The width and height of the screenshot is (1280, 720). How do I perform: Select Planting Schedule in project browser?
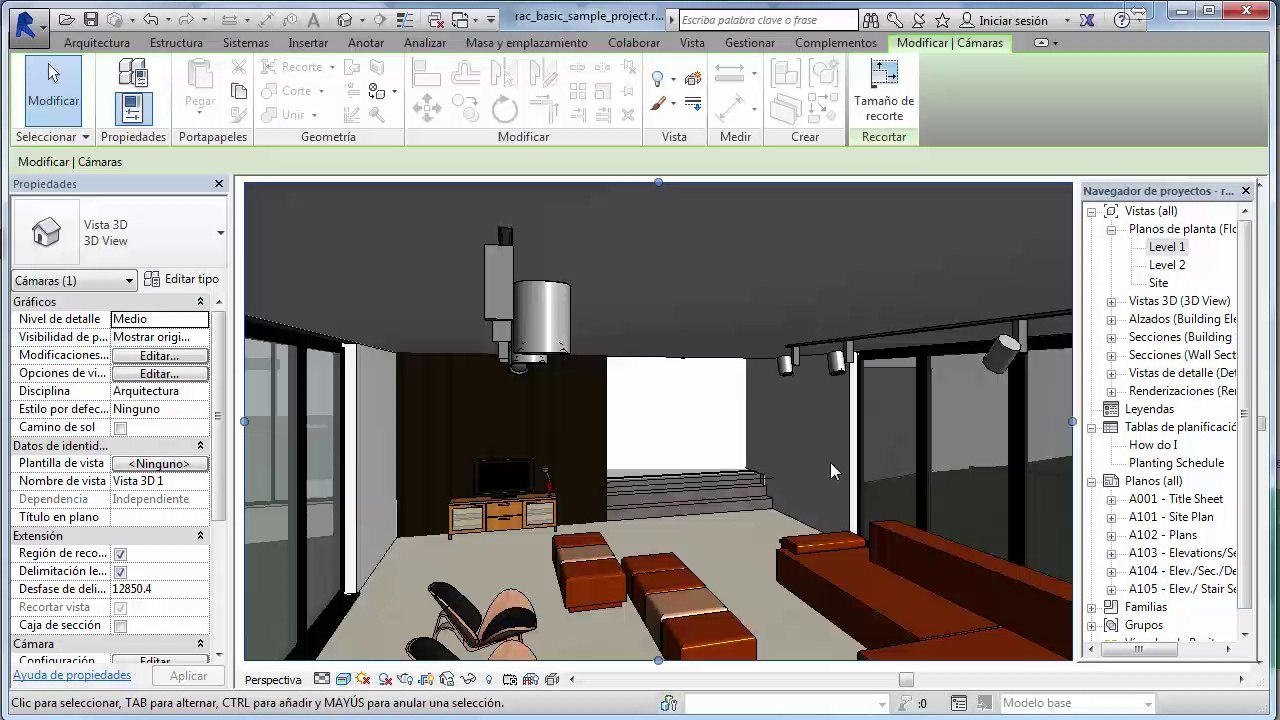click(x=1176, y=463)
